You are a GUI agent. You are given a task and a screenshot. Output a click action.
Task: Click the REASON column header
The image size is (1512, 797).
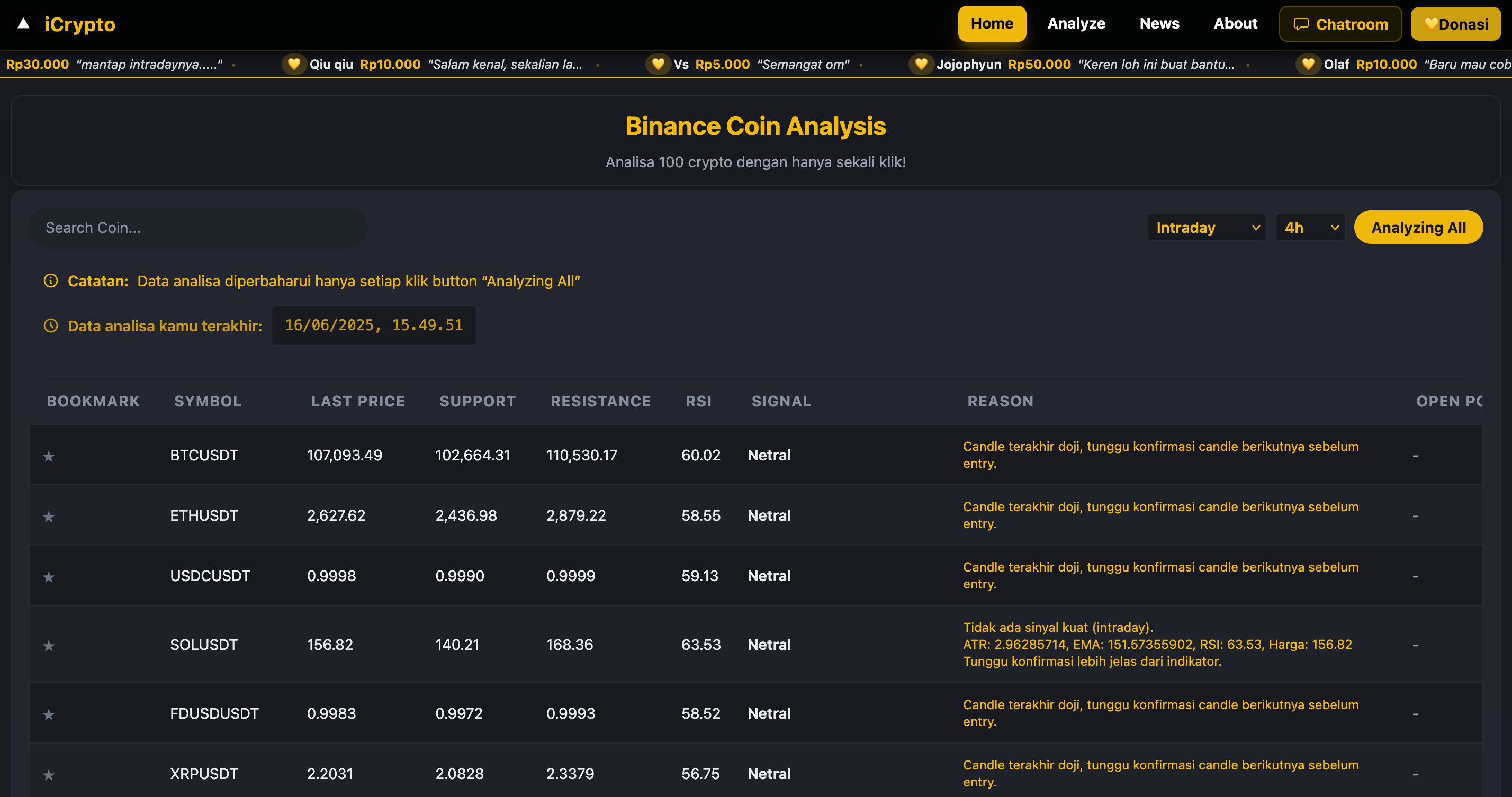click(x=1000, y=402)
